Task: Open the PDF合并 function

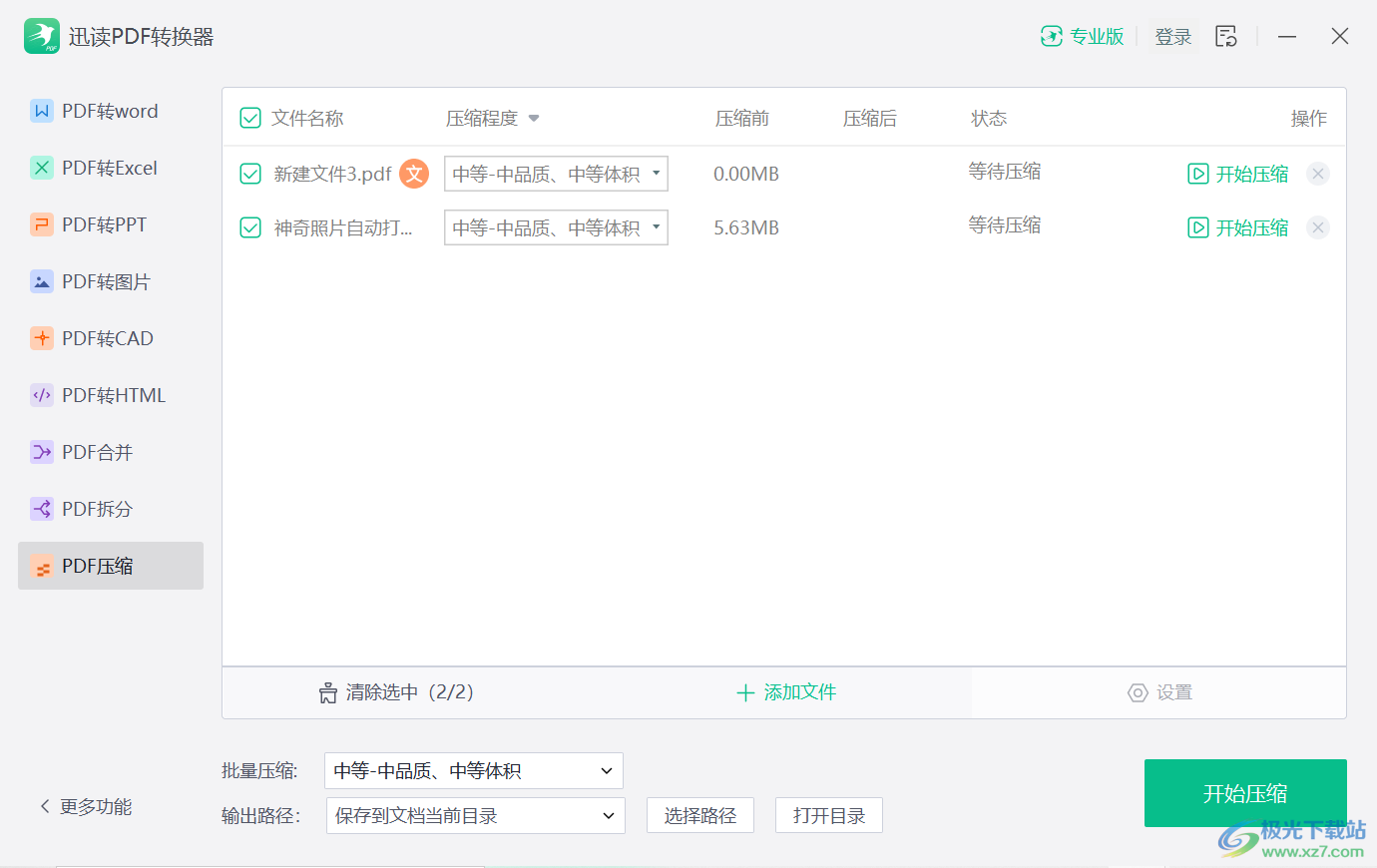Action: coord(111,452)
